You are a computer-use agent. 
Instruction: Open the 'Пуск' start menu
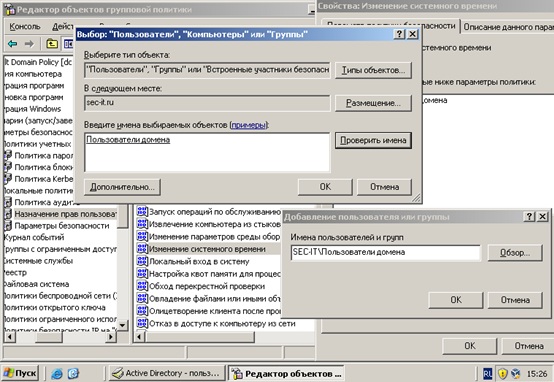click(x=20, y=373)
